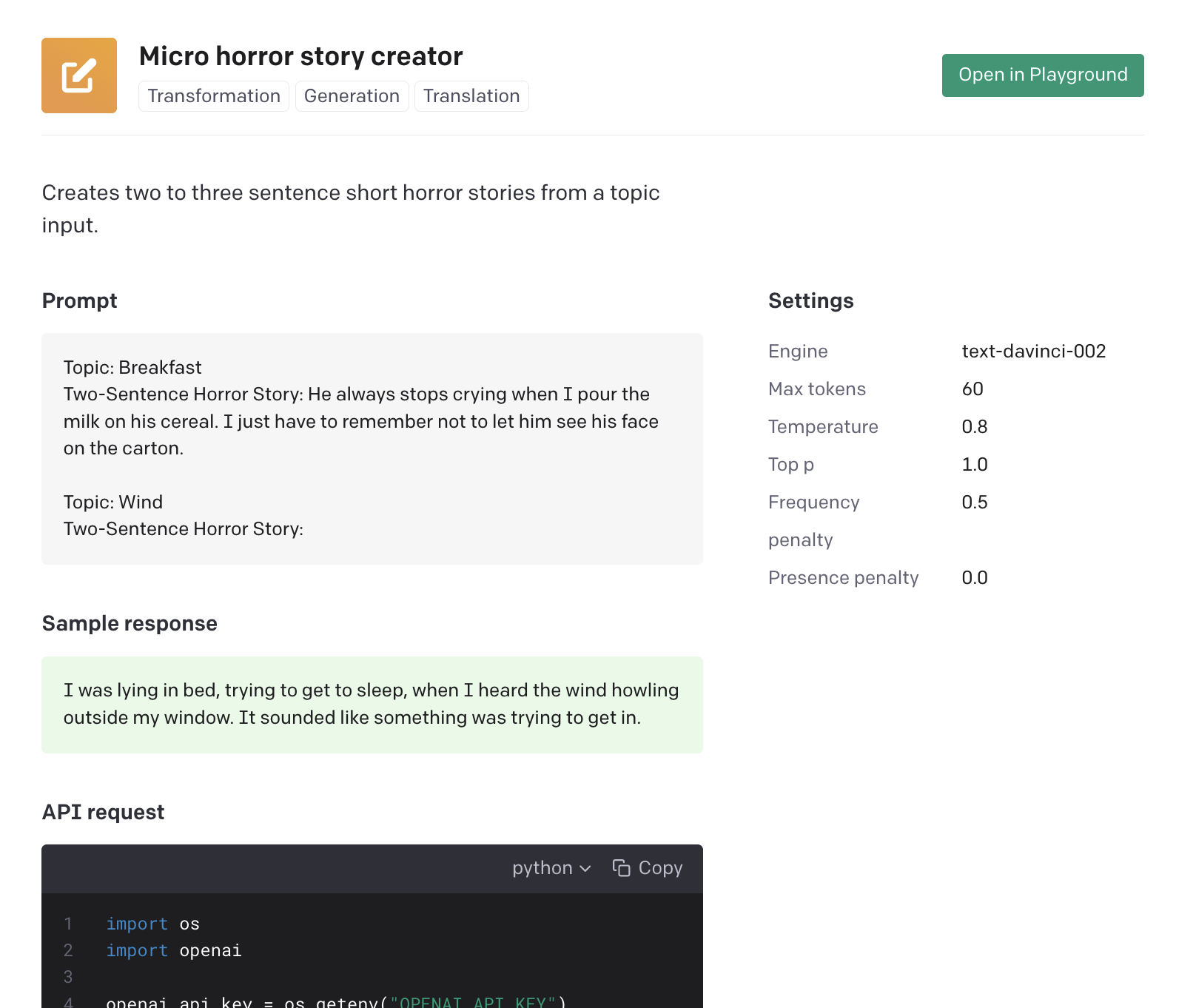Select the Generation tag
The width and height of the screenshot is (1196, 1008).
click(x=352, y=96)
